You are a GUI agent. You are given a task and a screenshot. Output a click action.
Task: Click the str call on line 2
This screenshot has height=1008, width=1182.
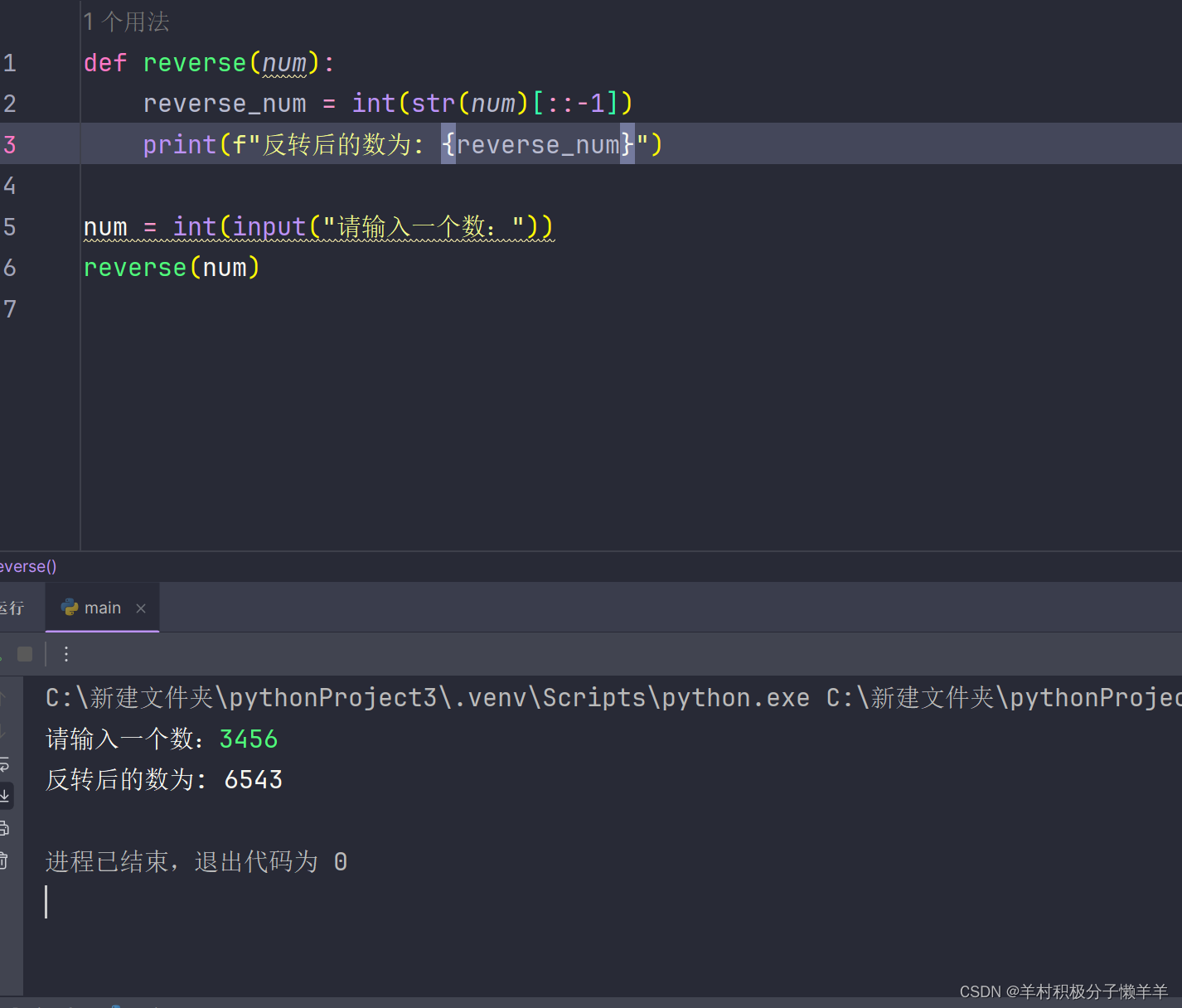[434, 104]
